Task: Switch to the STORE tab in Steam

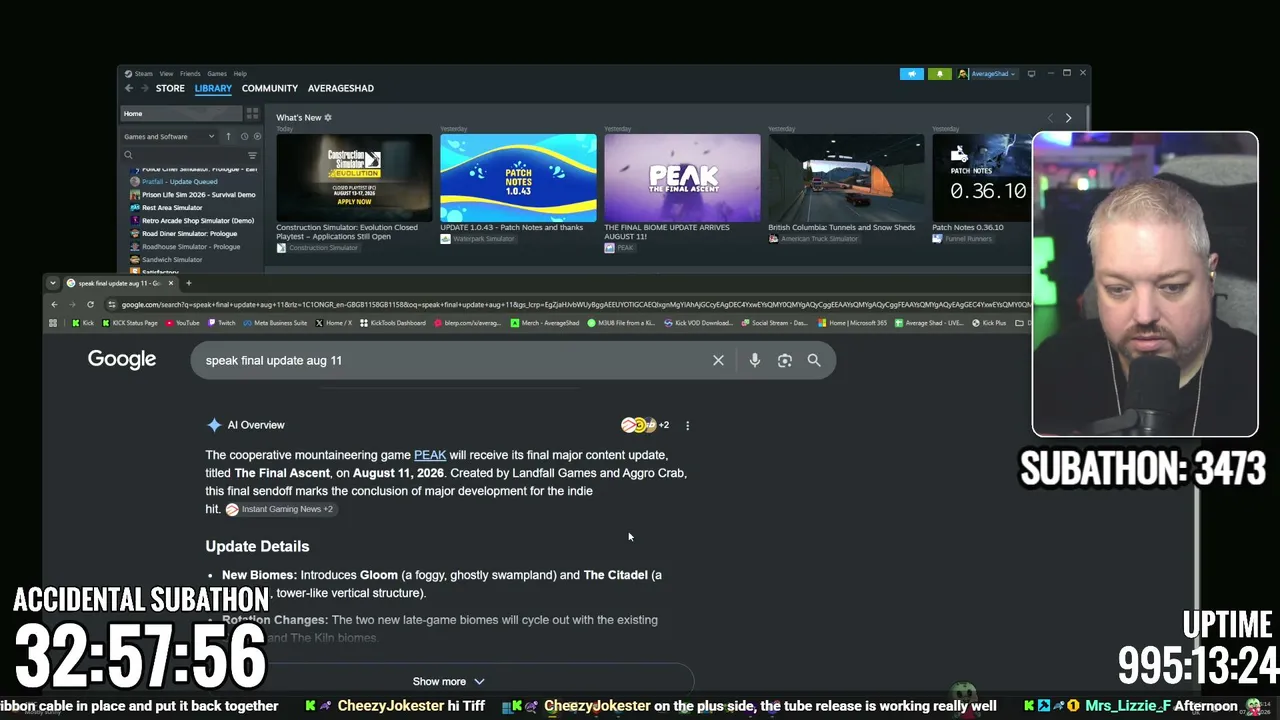Action: (170, 88)
